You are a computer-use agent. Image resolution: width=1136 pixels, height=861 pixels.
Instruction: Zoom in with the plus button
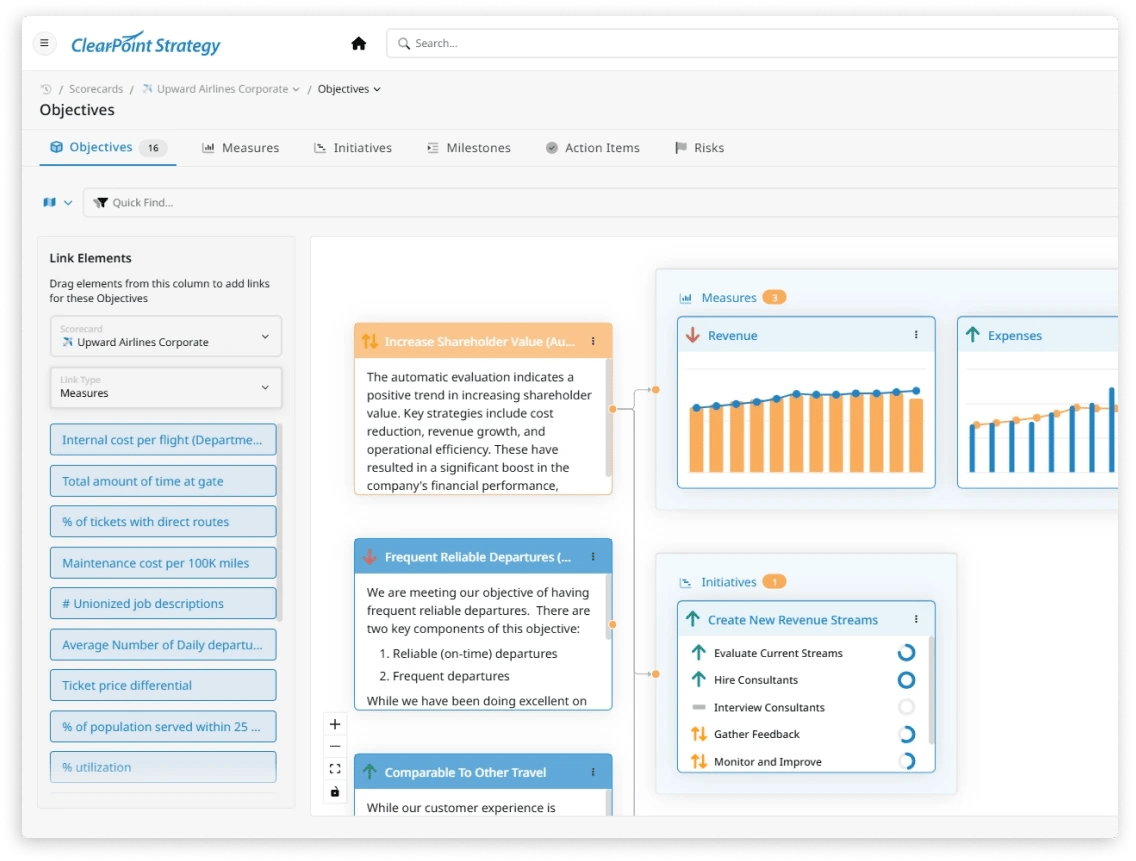(x=335, y=724)
